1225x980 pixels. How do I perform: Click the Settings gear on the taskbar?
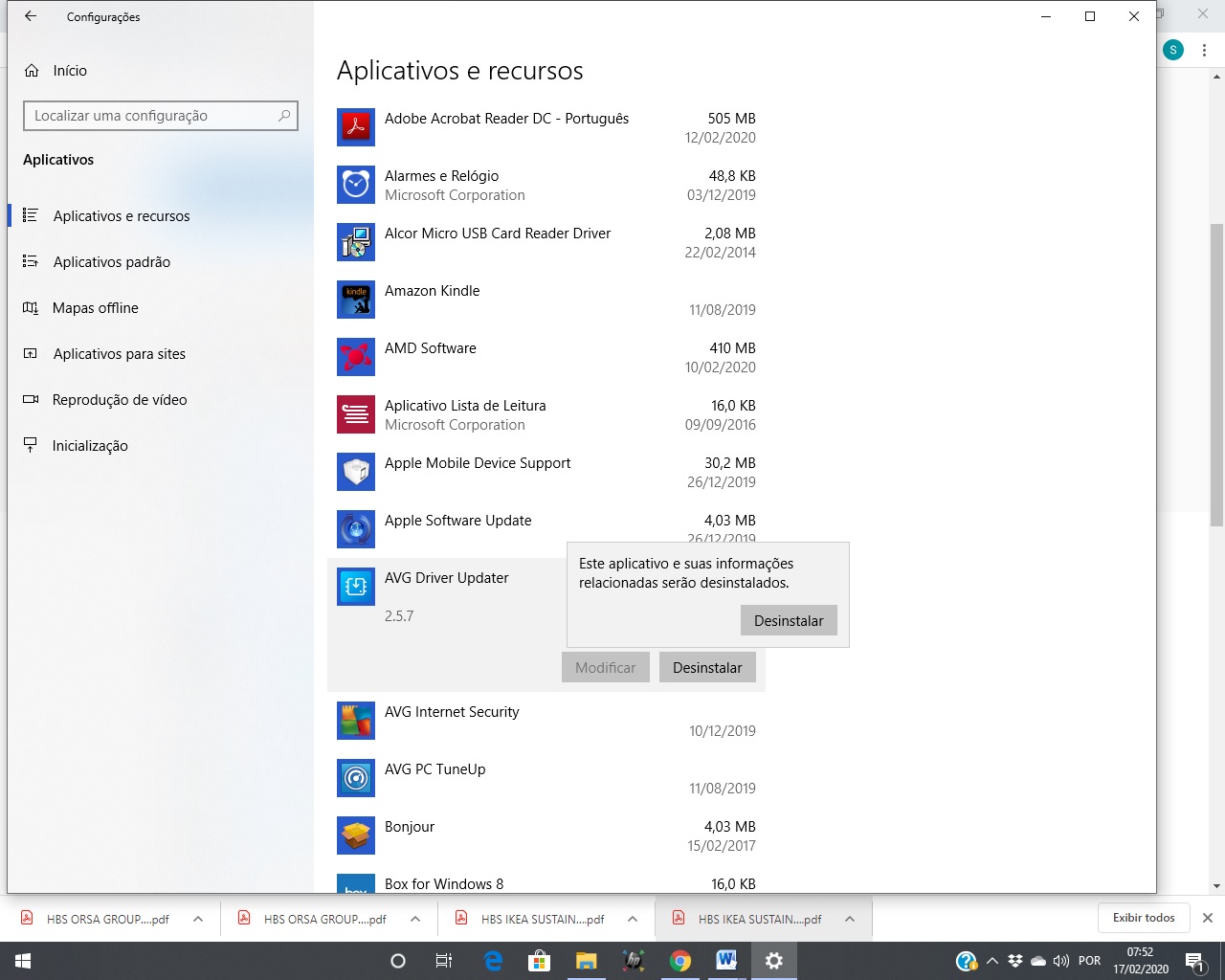(773, 961)
